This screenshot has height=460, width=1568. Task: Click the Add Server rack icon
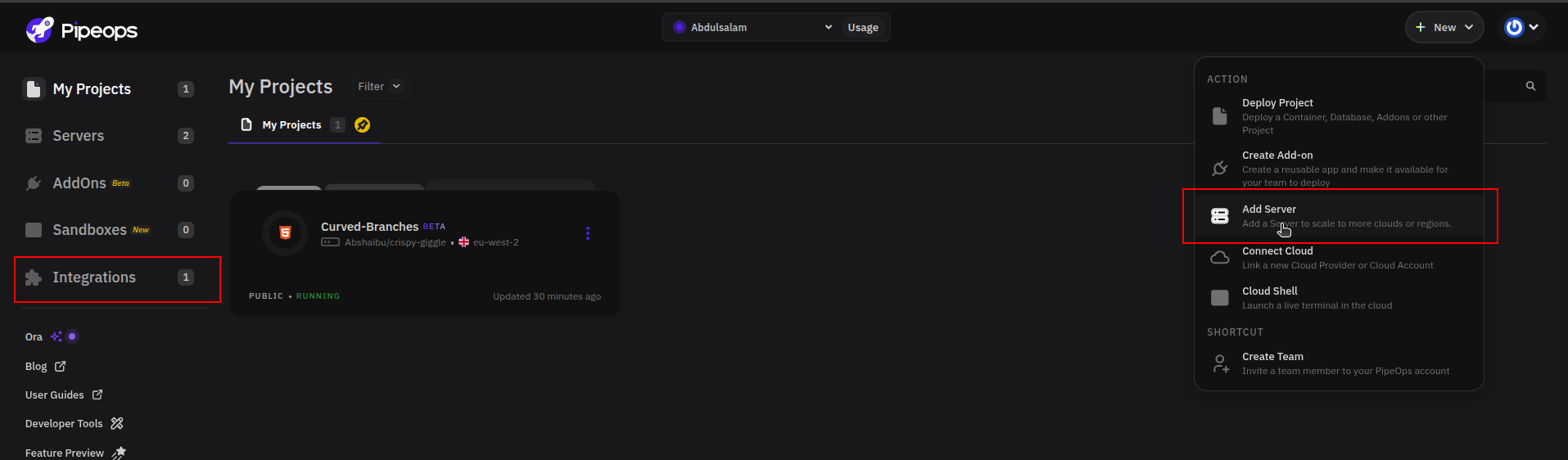1220,216
